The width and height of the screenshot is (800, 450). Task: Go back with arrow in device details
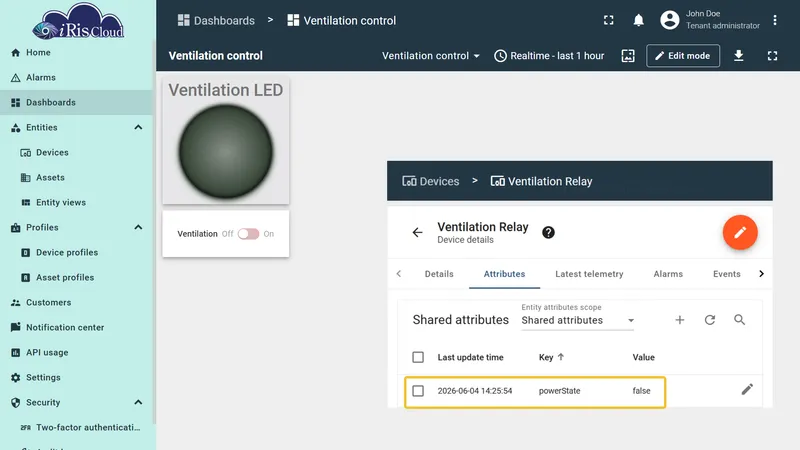[417, 233]
